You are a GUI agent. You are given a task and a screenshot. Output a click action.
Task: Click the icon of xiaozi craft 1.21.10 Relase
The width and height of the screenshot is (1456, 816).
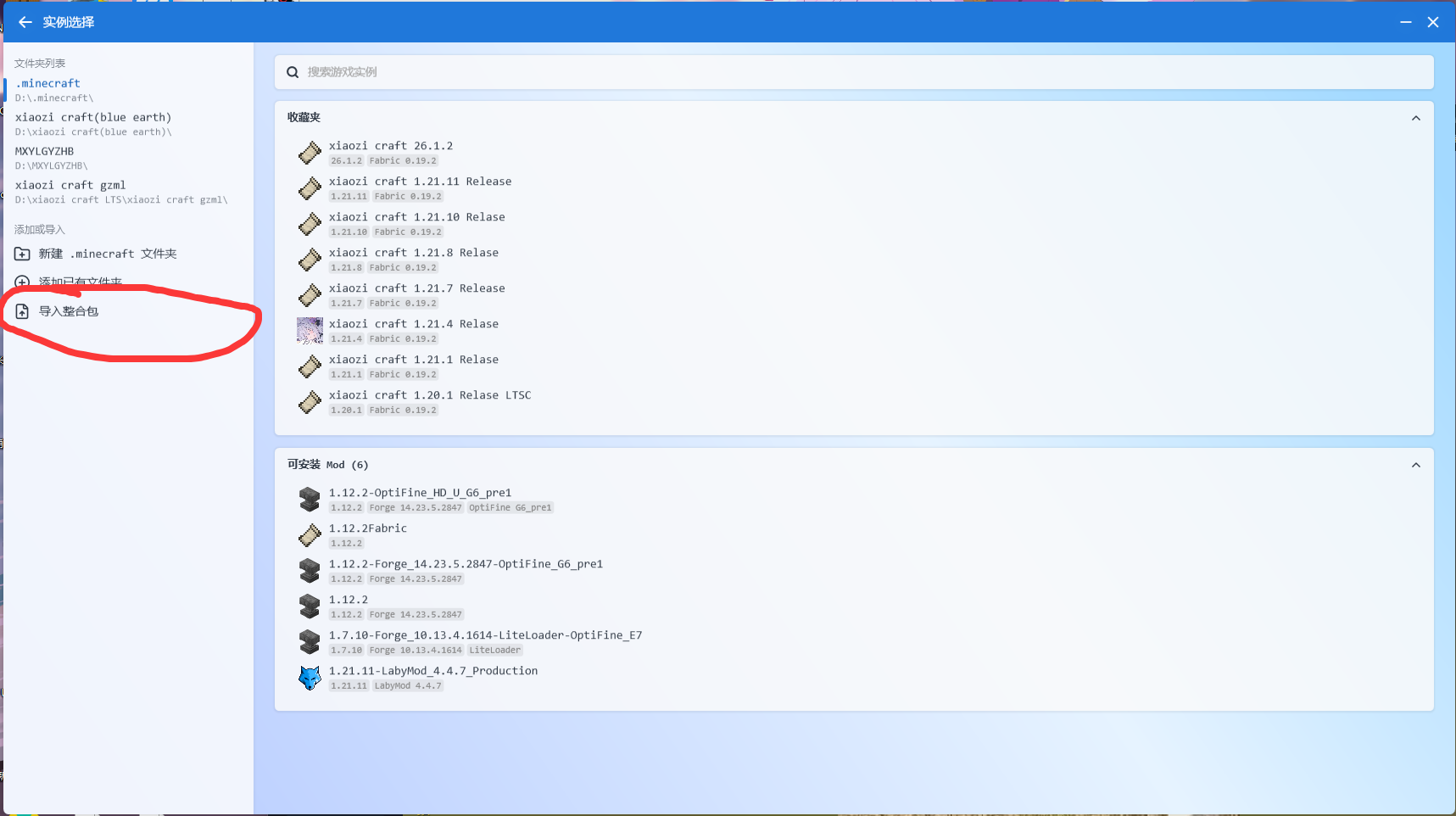pos(310,224)
